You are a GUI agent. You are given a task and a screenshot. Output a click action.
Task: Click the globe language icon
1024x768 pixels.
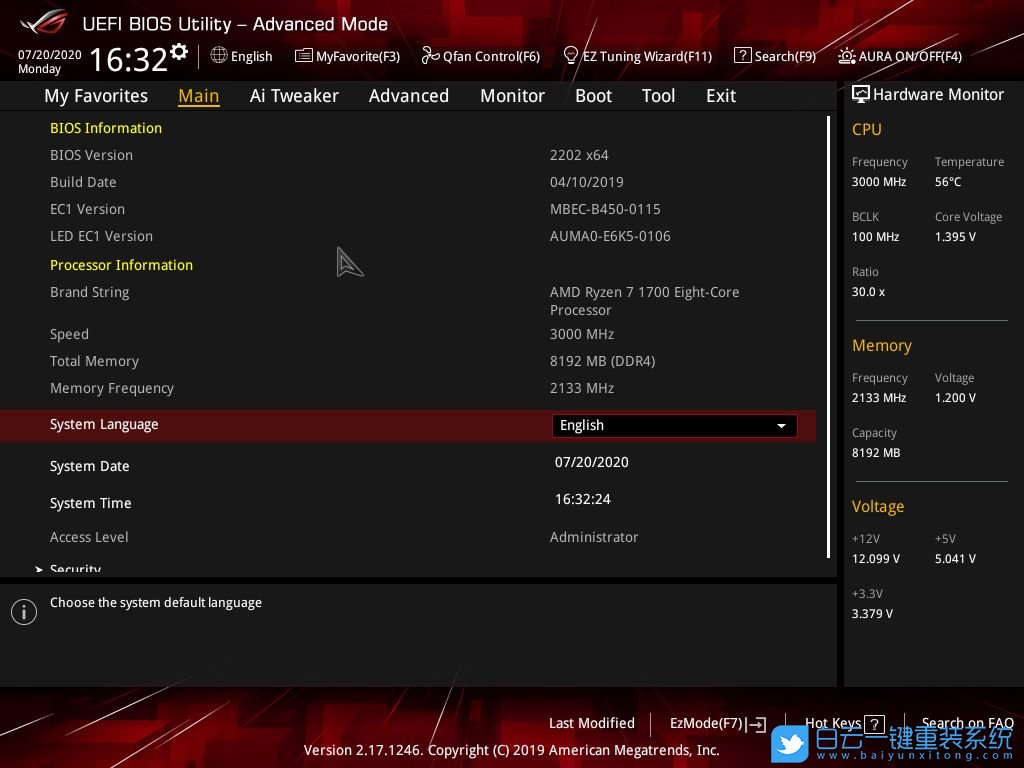(219, 56)
